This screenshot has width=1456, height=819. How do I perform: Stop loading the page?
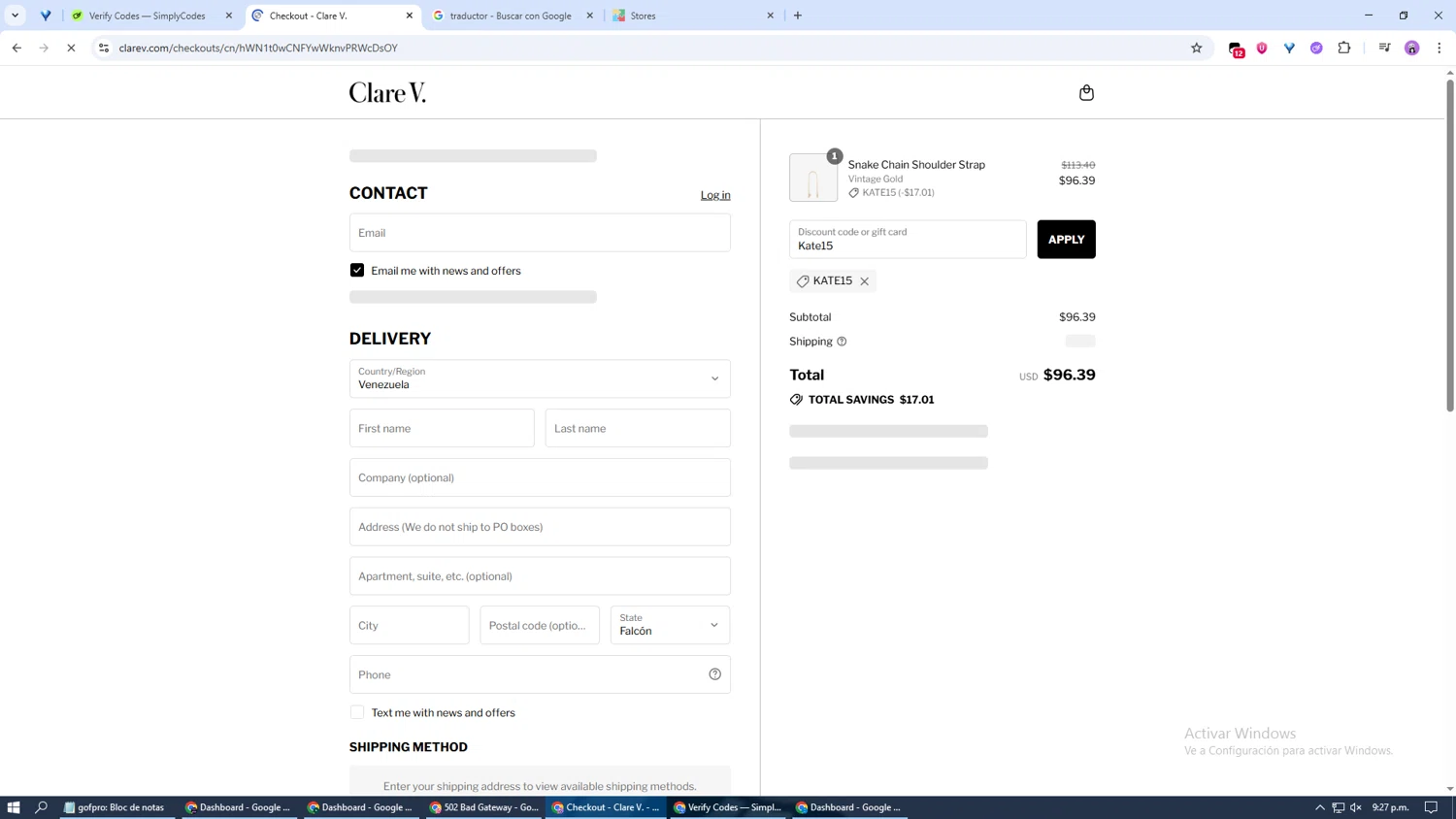(71, 48)
